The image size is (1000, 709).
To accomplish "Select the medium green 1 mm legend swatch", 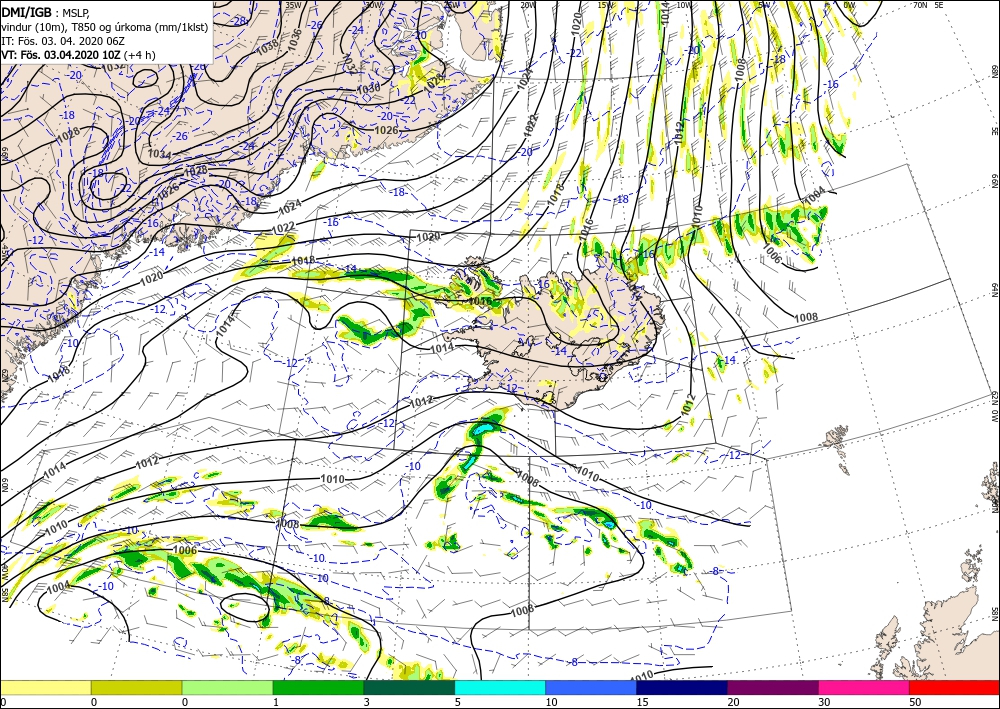I will point(318,687).
